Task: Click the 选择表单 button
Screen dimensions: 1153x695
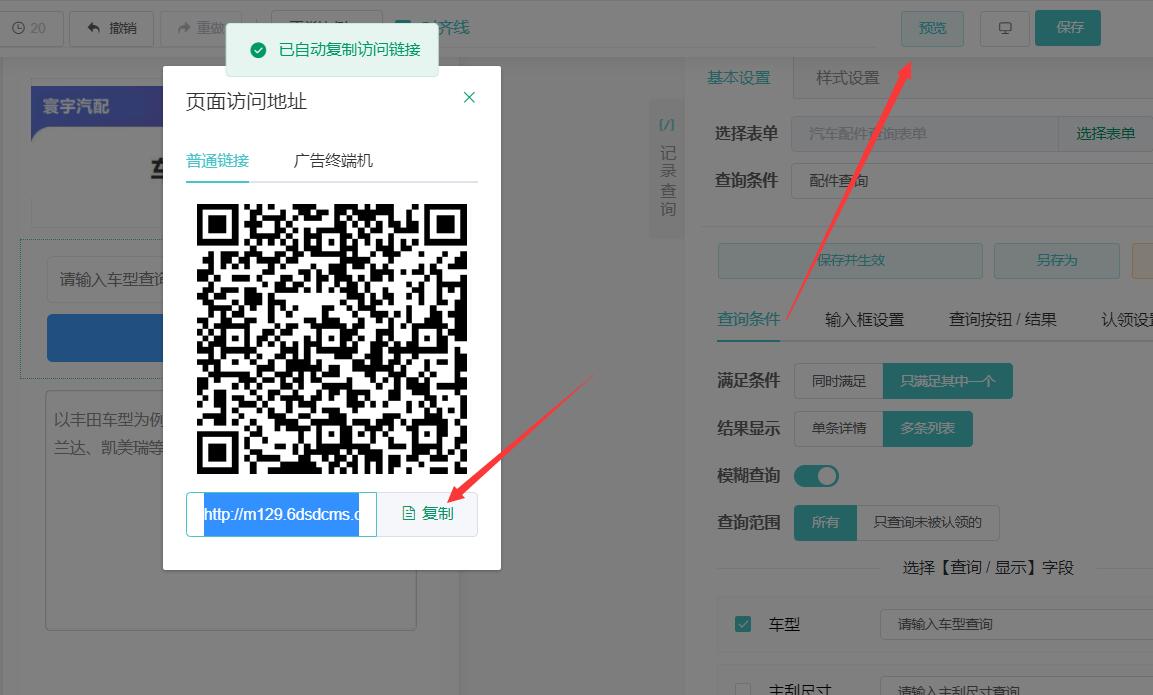Action: (x=1104, y=134)
